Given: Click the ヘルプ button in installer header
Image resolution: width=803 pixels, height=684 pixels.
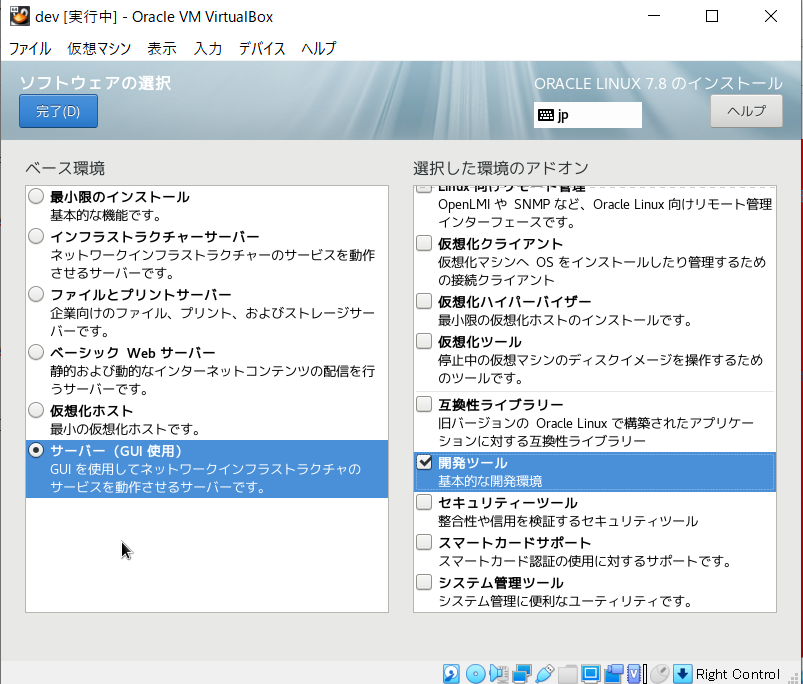Looking at the screenshot, I should pyautogui.click(x=746, y=111).
